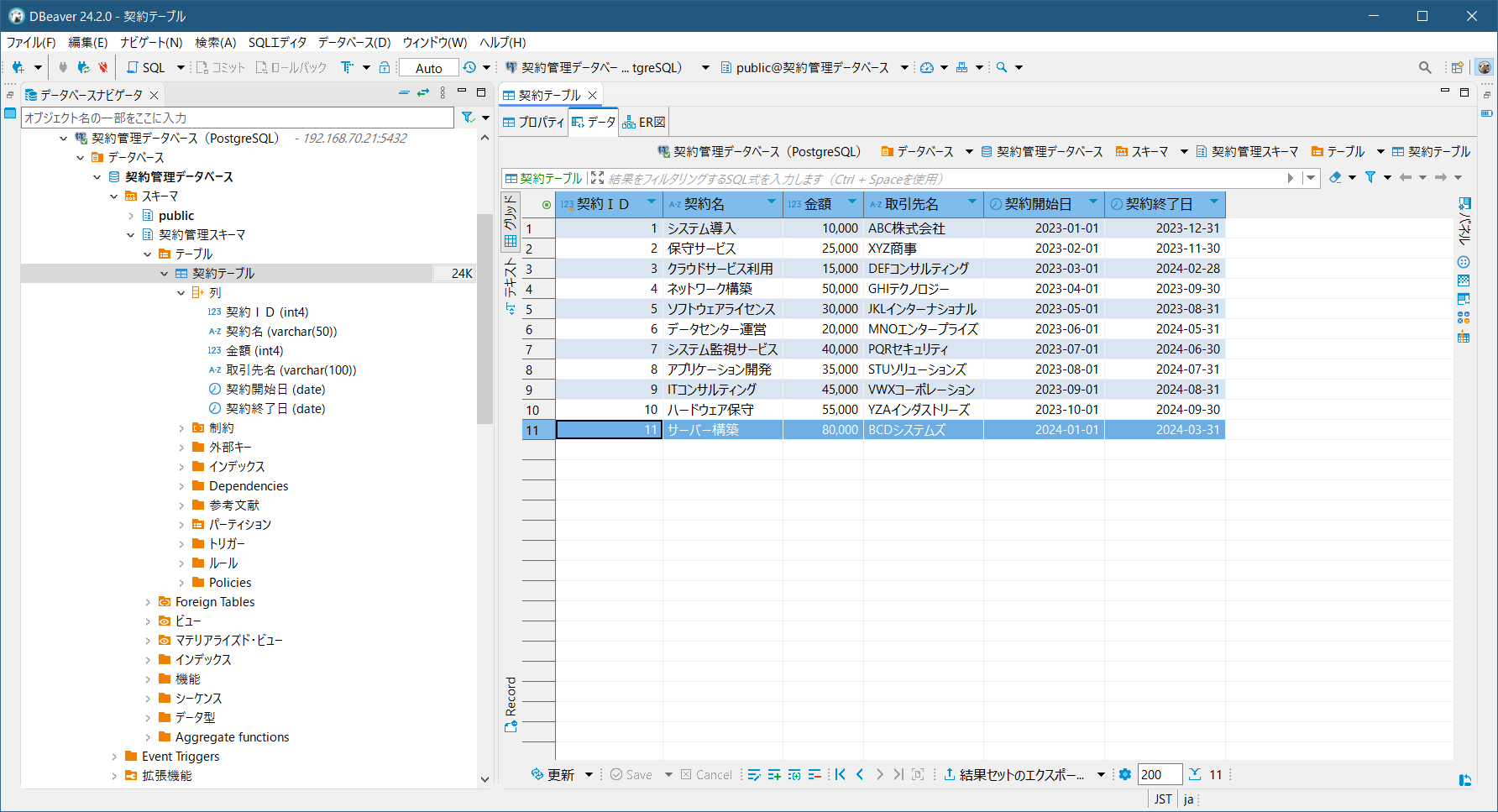Click the navigator object name filter field

238,118
